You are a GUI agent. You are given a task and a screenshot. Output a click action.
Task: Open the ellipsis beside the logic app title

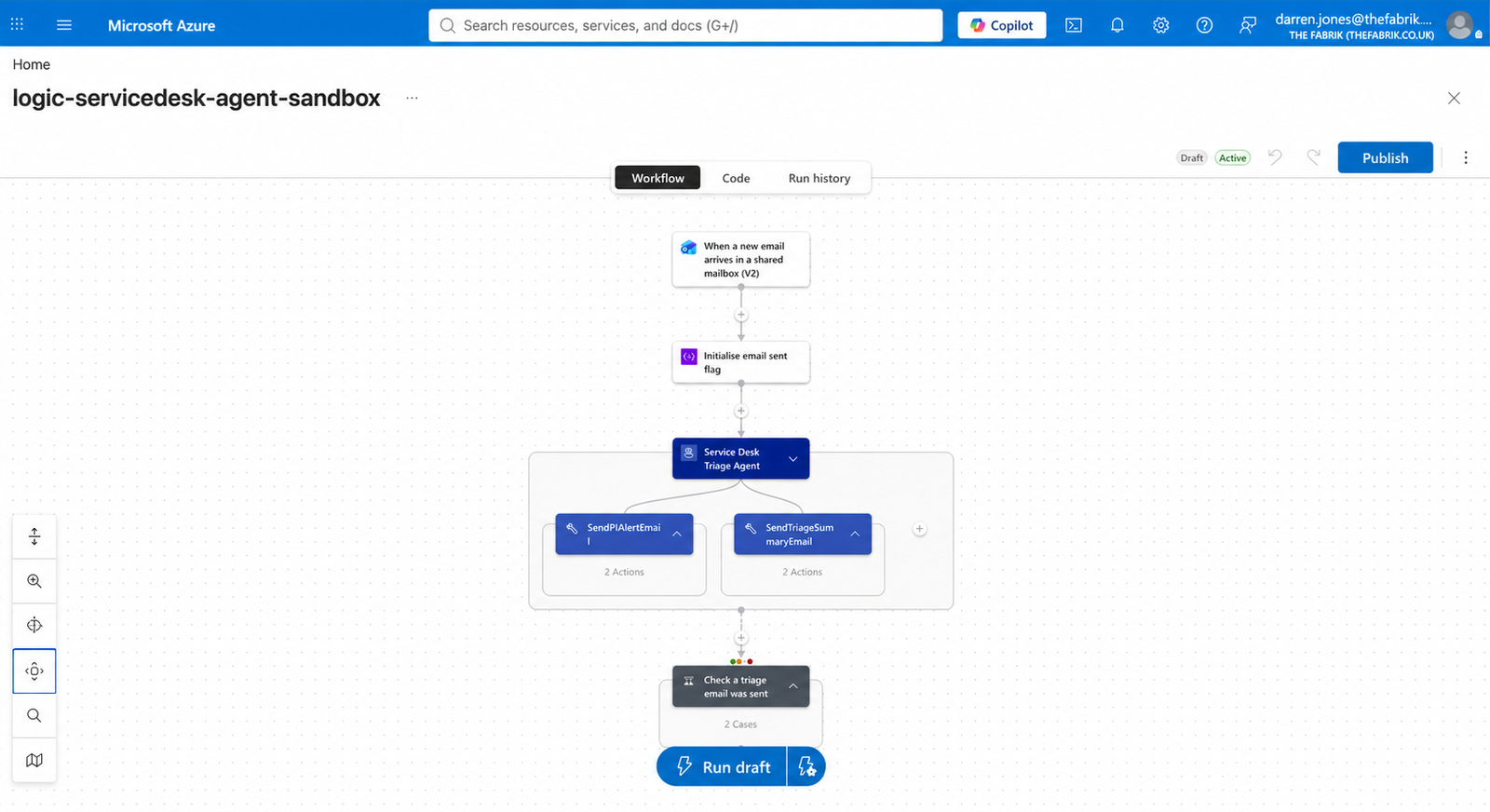412,98
